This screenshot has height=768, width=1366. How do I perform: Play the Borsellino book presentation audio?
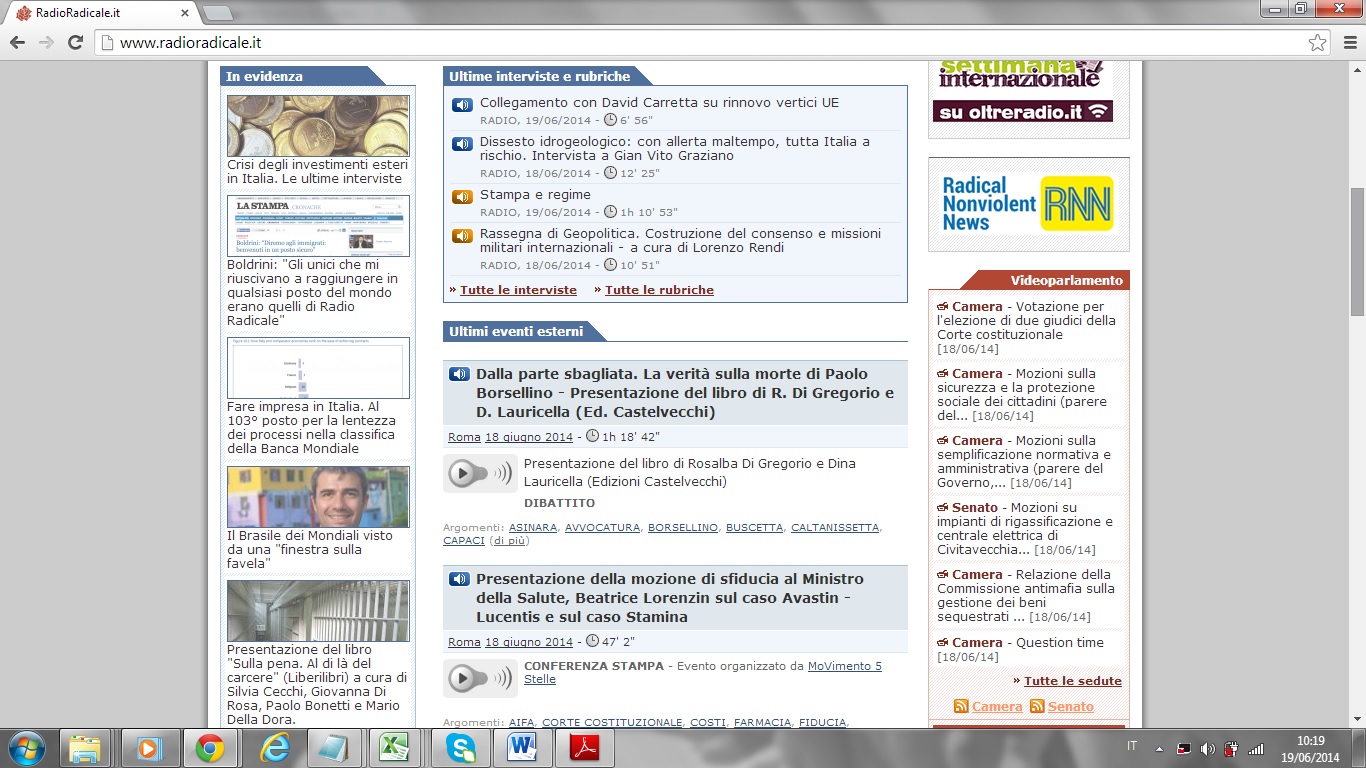pyautogui.click(x=480, y=474)
